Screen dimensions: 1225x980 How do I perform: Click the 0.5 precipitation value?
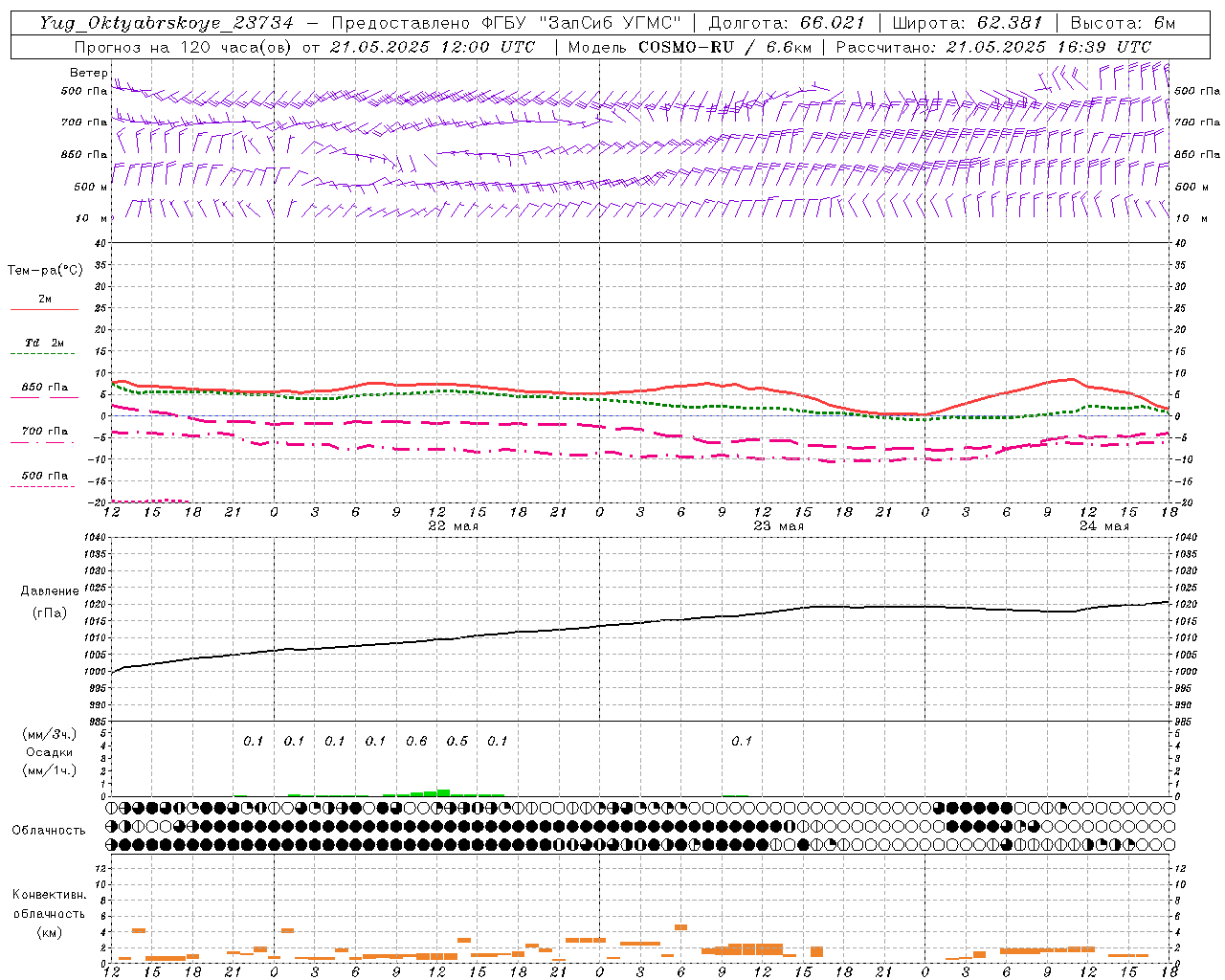(x=457, y=741)
